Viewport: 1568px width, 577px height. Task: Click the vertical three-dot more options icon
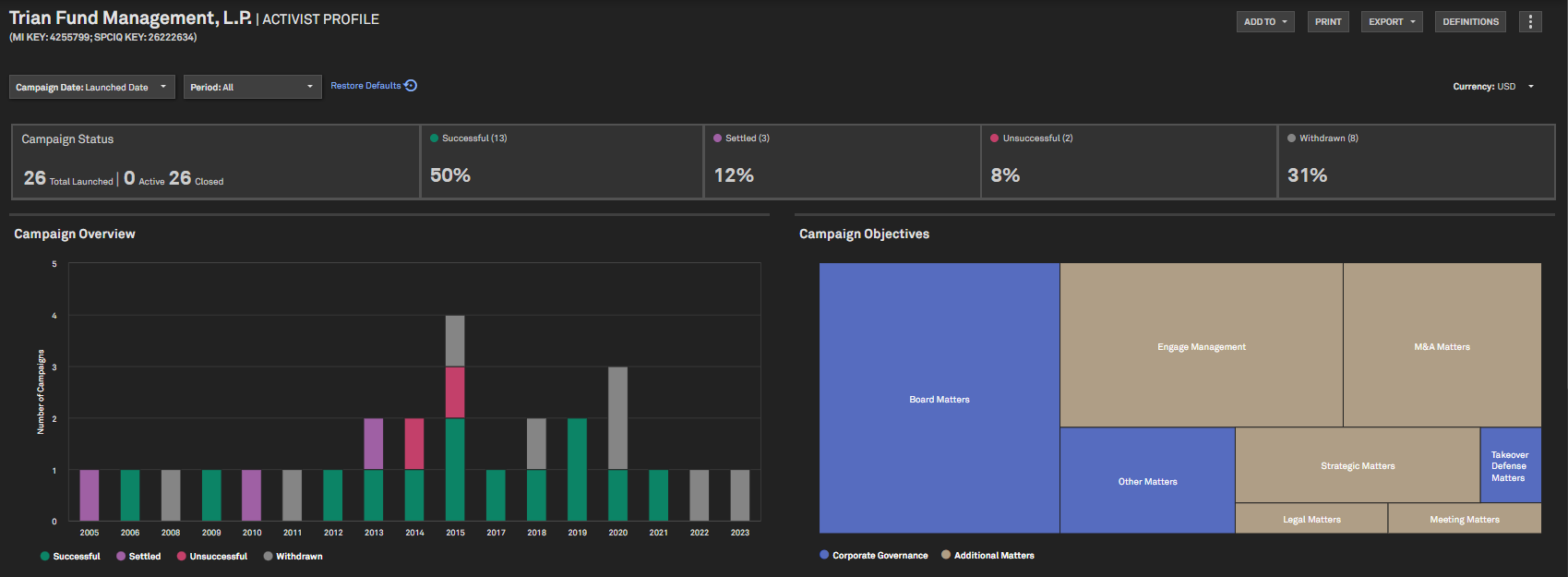pos(1530,21)
